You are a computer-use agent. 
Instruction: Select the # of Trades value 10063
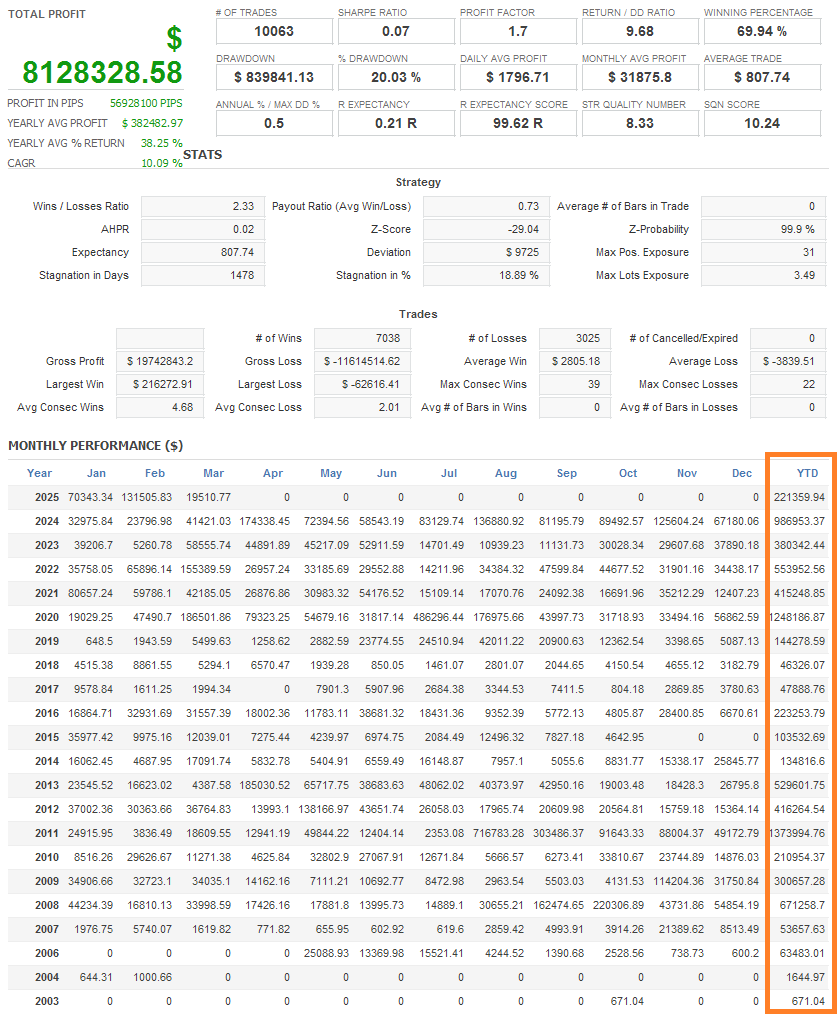(x=274, y=31)
